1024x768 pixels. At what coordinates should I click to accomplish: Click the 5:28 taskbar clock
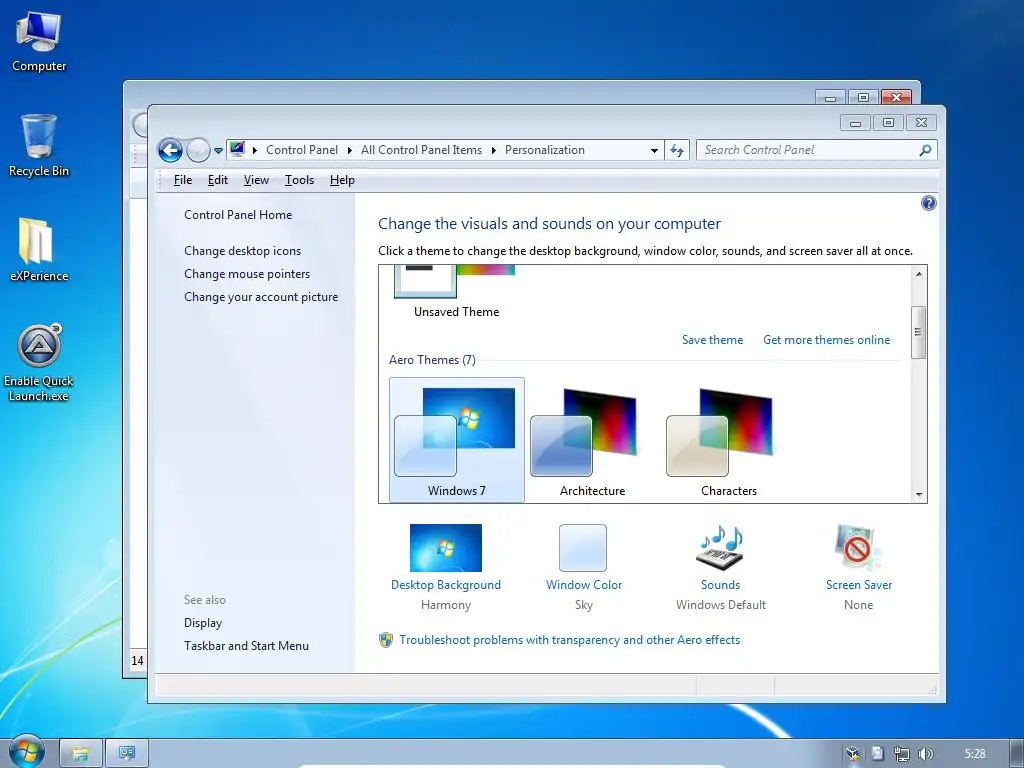975,754
